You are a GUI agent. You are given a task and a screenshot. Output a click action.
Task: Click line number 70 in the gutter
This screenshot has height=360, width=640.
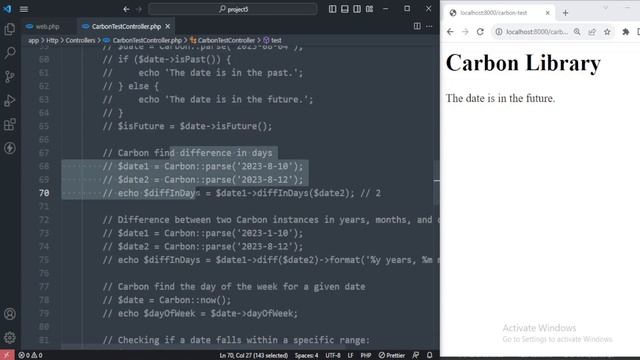(x=44, y=193)
